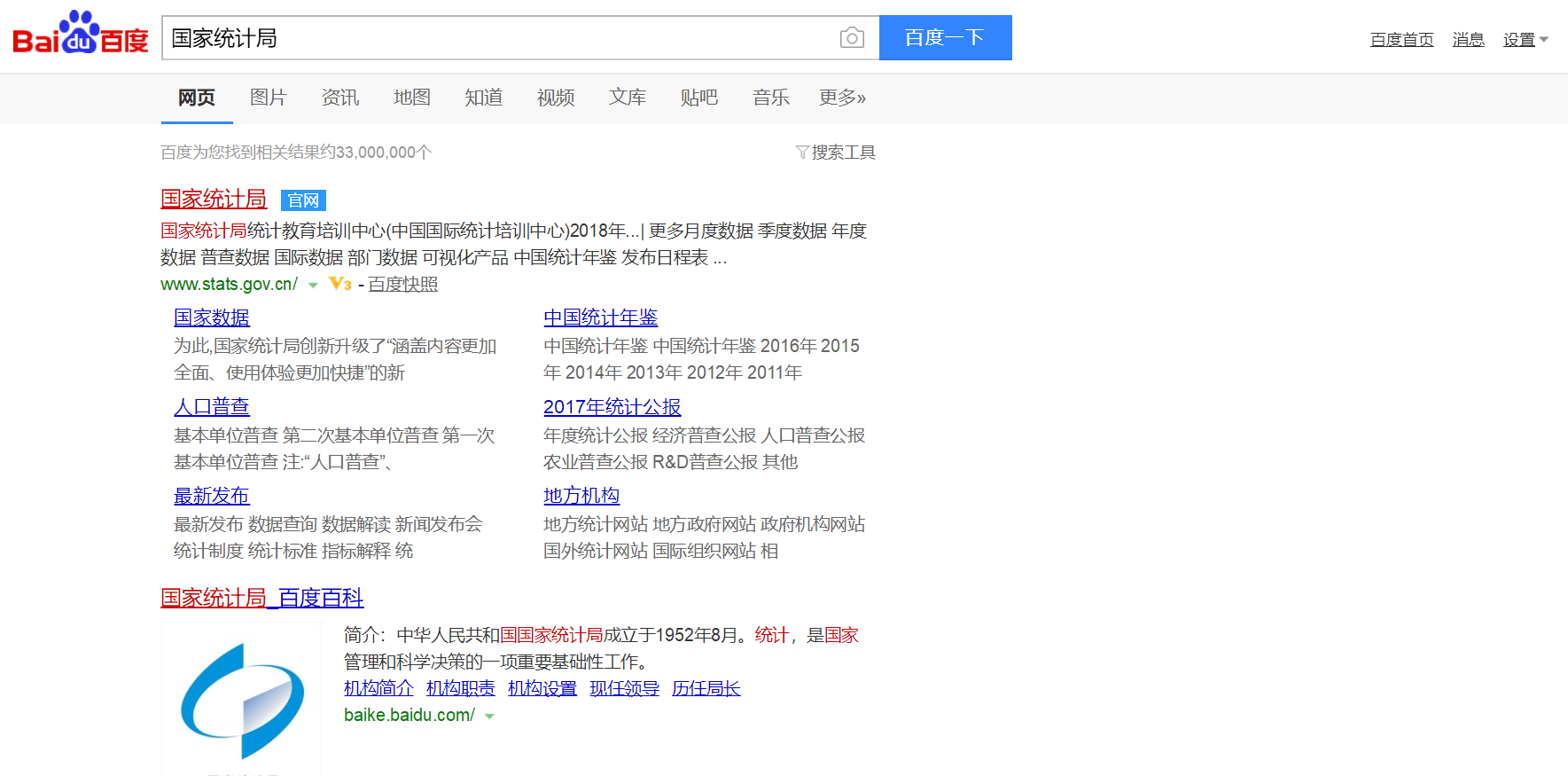The image size is (1568, 776).
Task: Switch to the 知道 tab
Action: coord(484,98)
